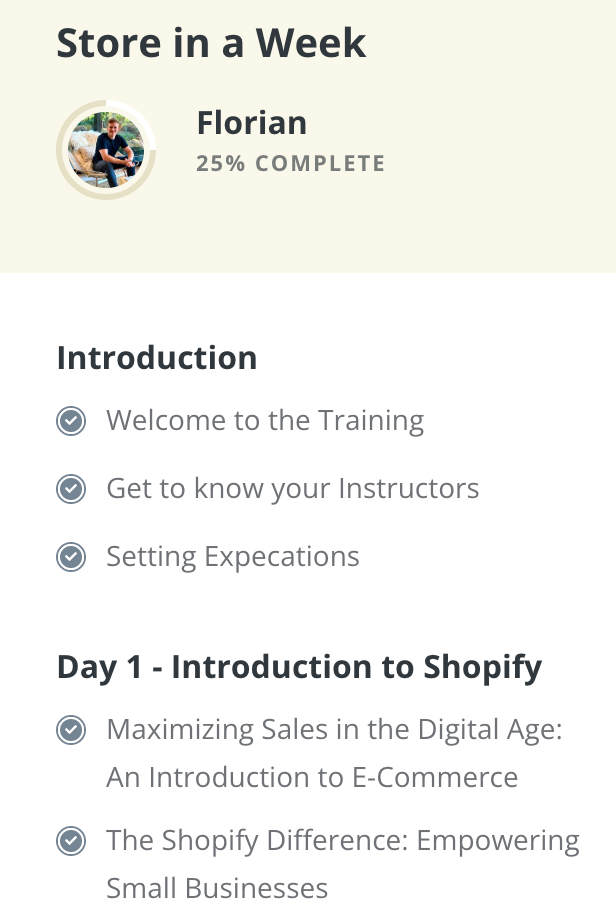
Task: Click the name Florian
Action: 252,123
